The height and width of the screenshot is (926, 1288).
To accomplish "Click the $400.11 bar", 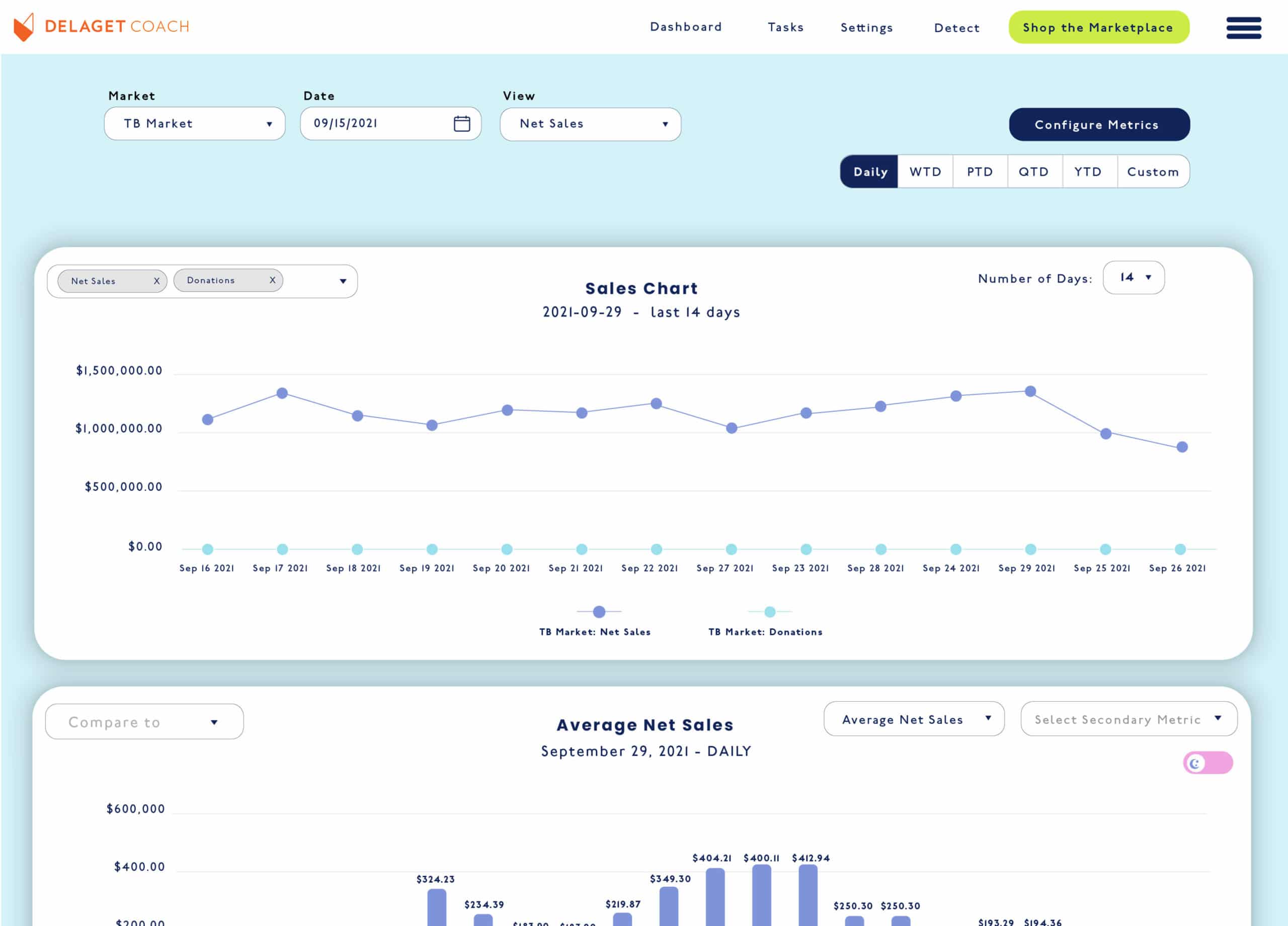I will [x=761, y=895].
